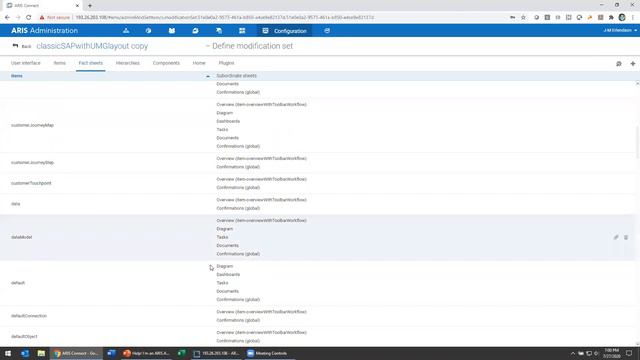
Task: Open the first ARIS Administration toolbar icon
Action: pos(126,31)
